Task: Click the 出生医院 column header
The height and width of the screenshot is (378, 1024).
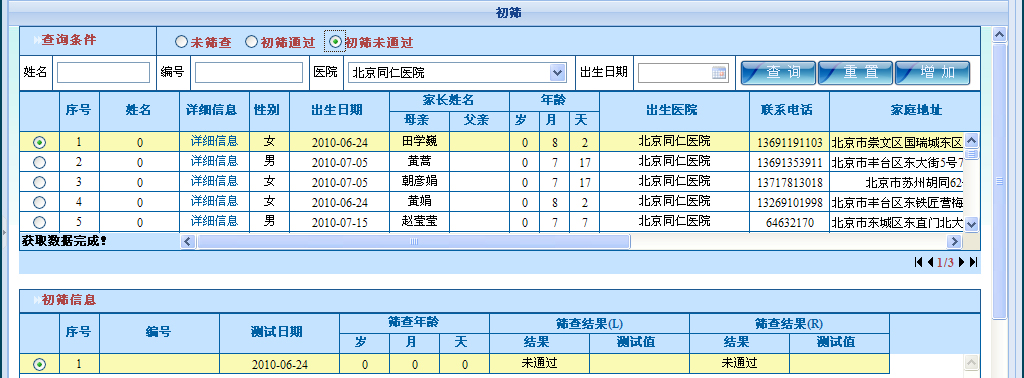Action: (674, 110)
